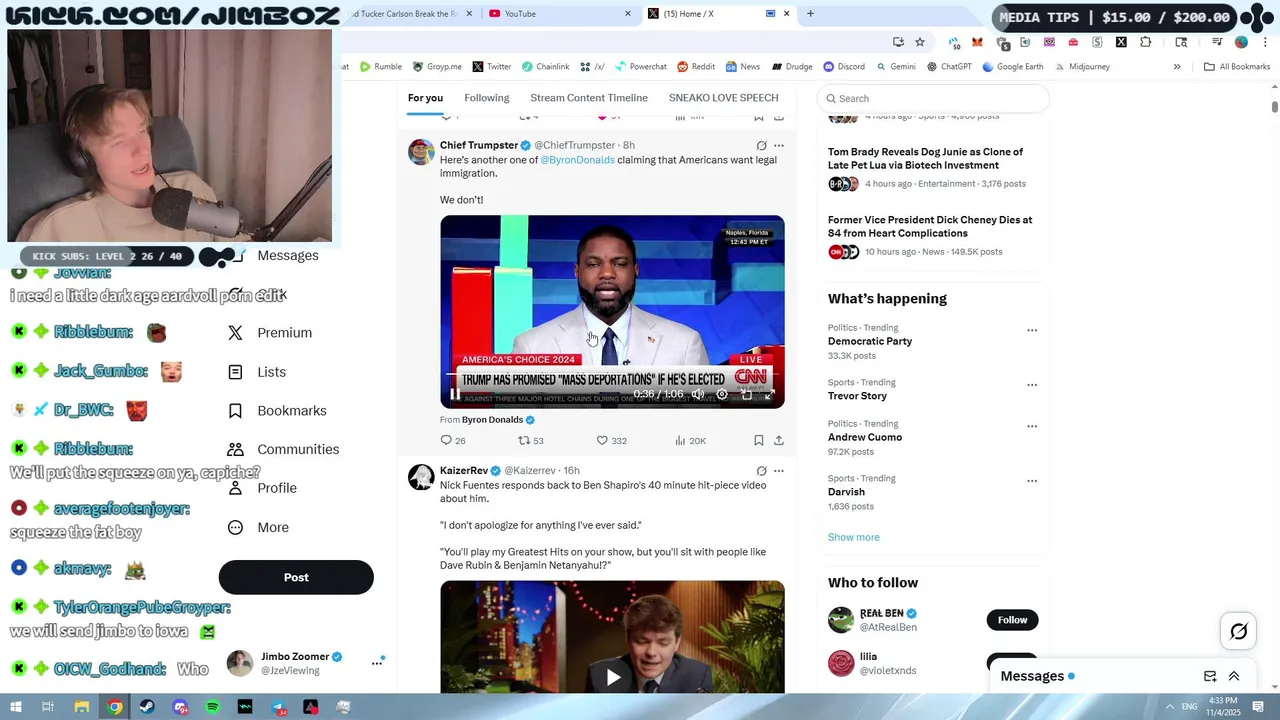Reply to Chief Trumpster post showing 26 comments

point(453,440)
